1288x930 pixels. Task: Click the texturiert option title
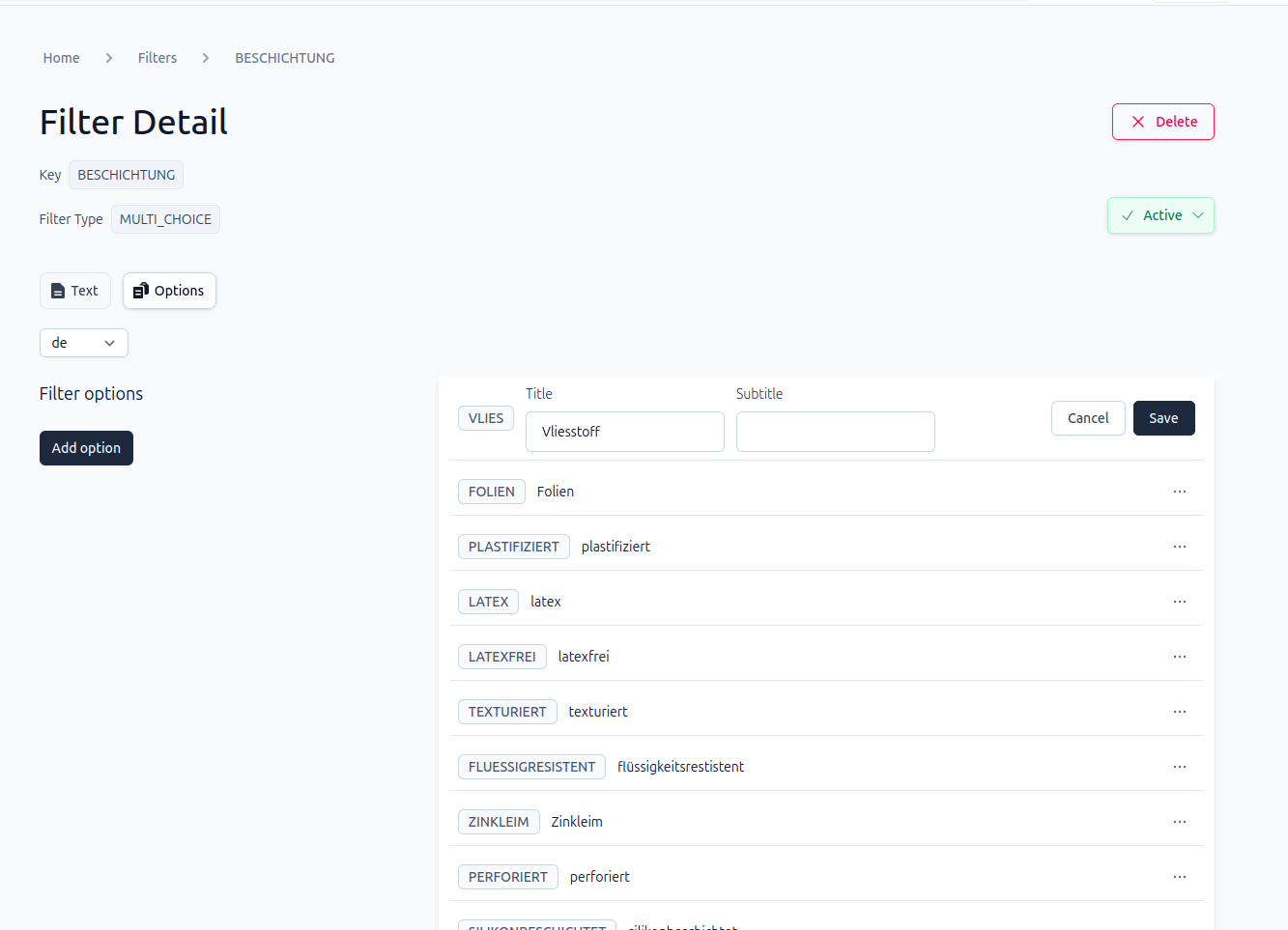click(598, 712)
